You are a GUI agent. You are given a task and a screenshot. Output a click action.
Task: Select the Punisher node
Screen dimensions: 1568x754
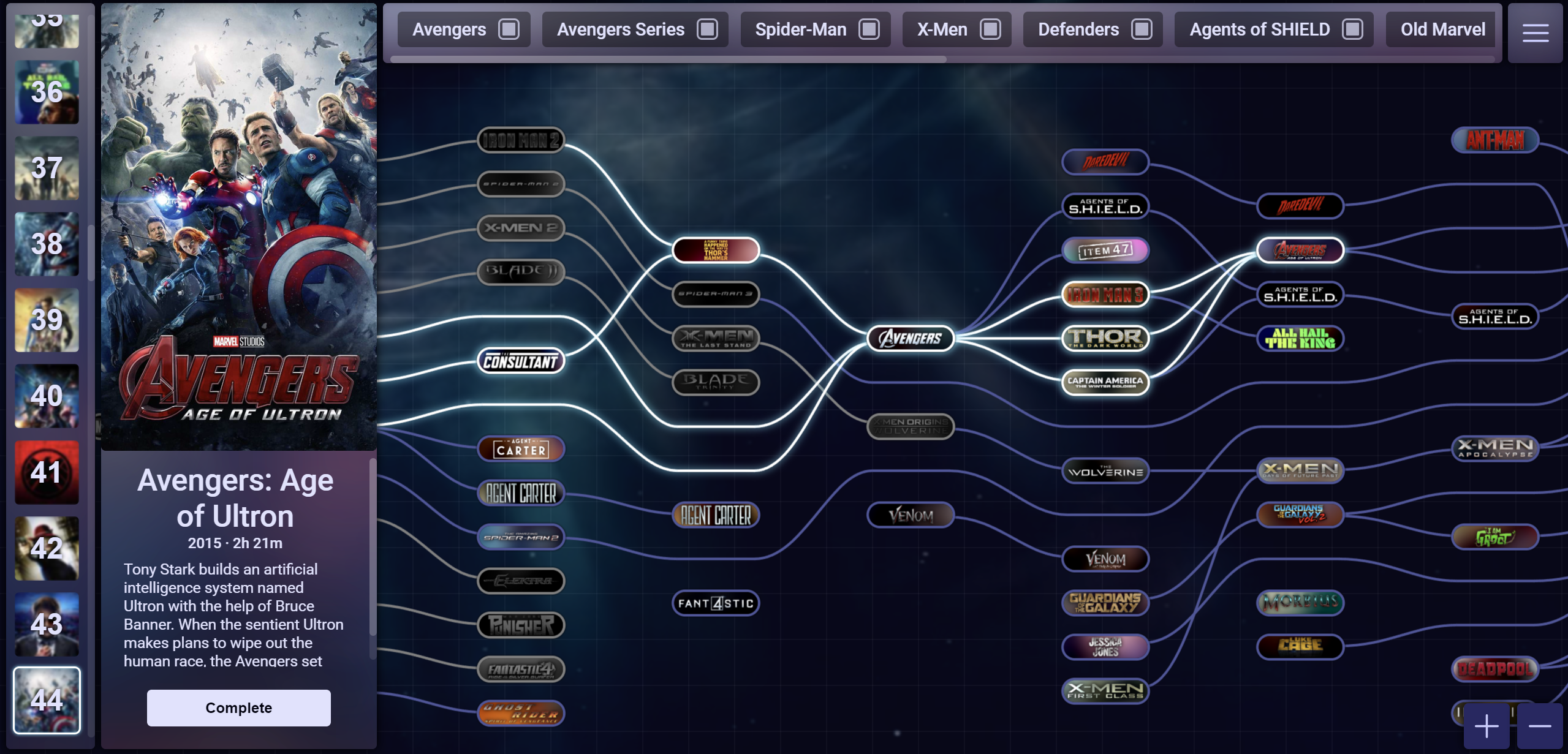tap(521, 625)
